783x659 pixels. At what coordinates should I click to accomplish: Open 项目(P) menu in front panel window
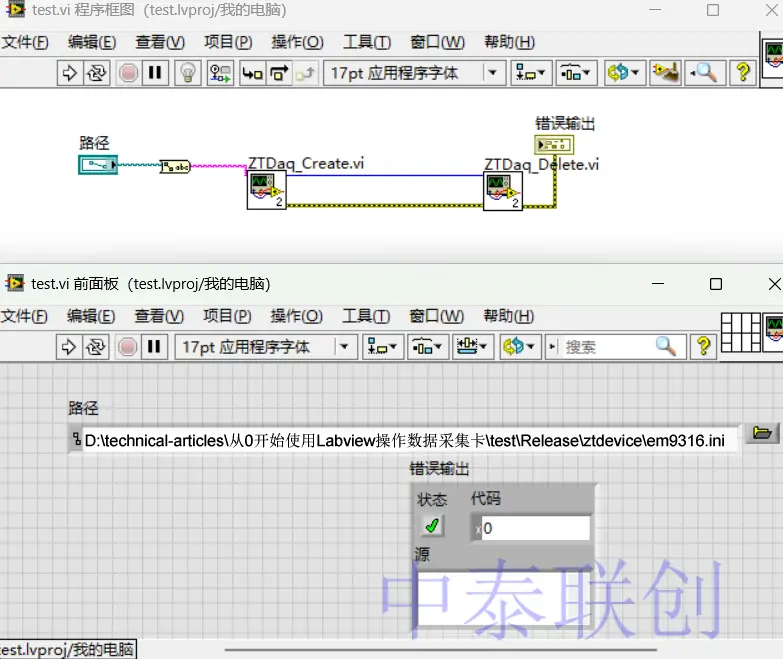[227, 316]
